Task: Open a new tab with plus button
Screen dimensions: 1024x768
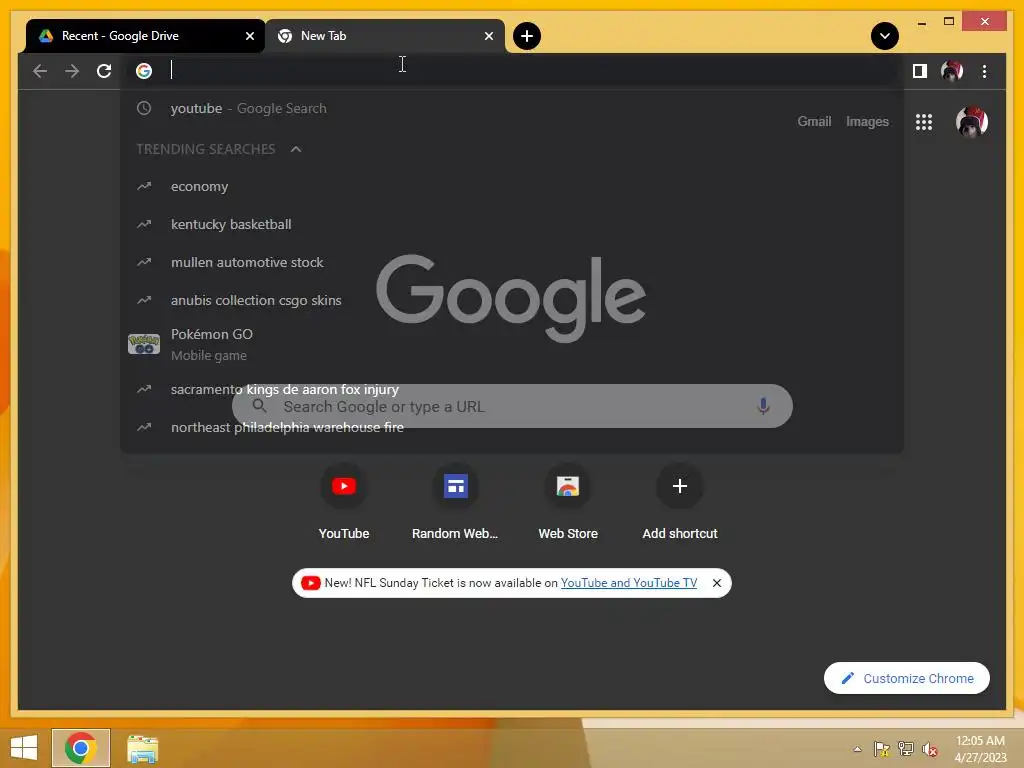Action: (527, 36)
